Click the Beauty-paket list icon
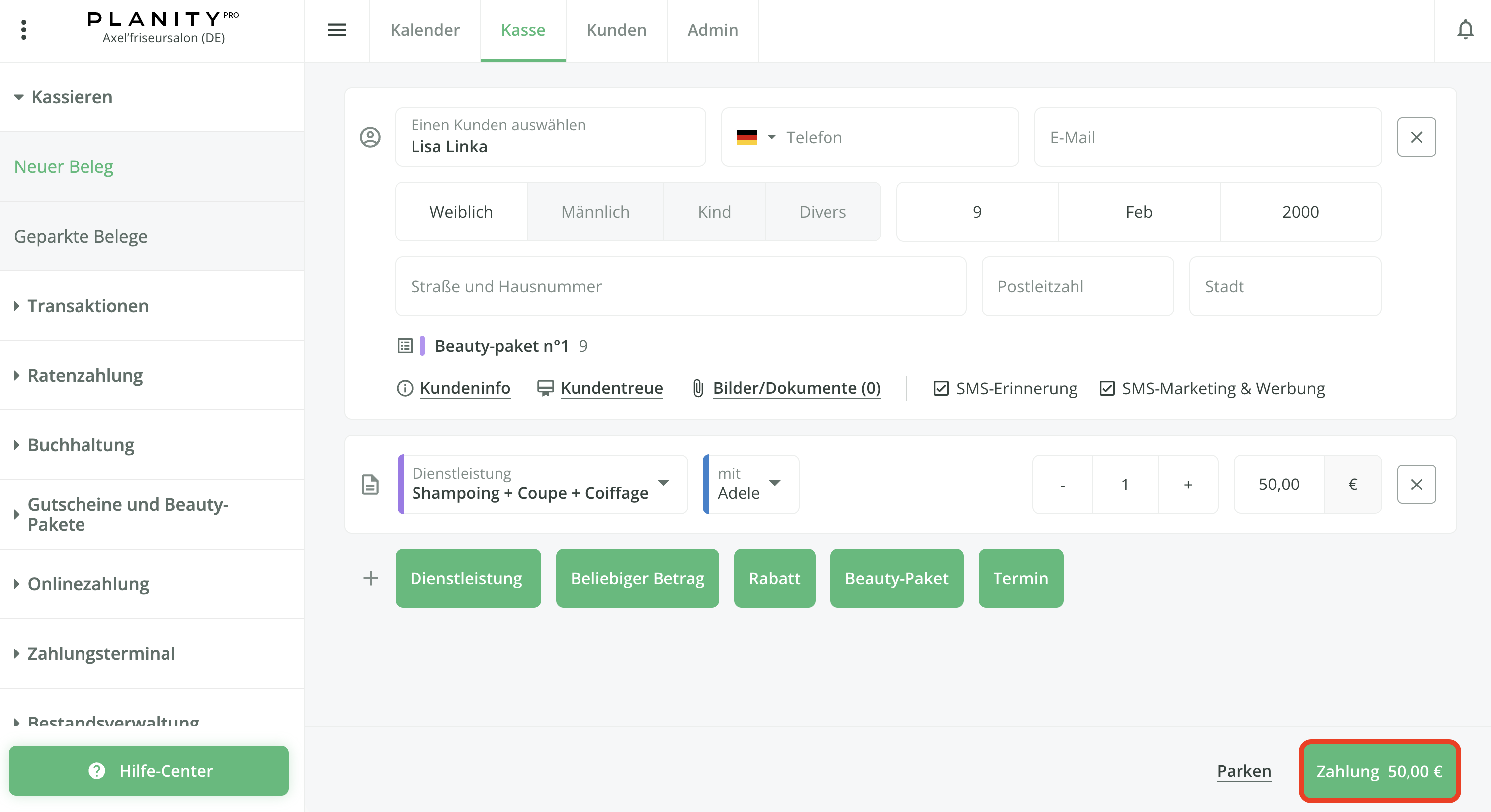1491x812 pixels. tap(405, 346)
